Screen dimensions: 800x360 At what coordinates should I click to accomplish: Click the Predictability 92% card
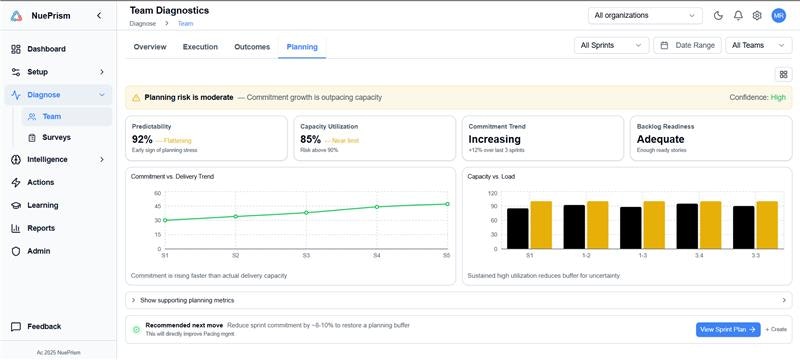[x=206, y=138]
